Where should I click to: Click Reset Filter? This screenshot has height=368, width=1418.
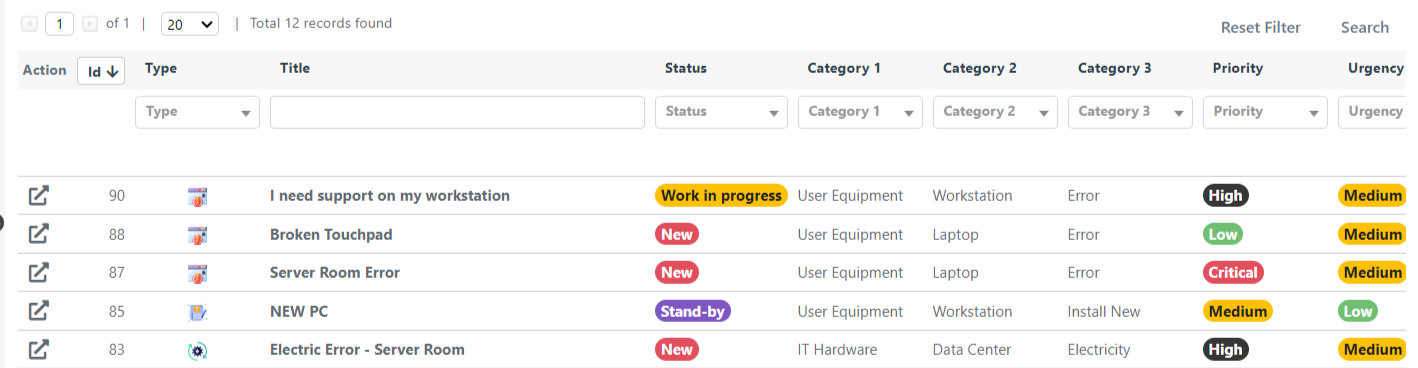tap(1261, 27)
